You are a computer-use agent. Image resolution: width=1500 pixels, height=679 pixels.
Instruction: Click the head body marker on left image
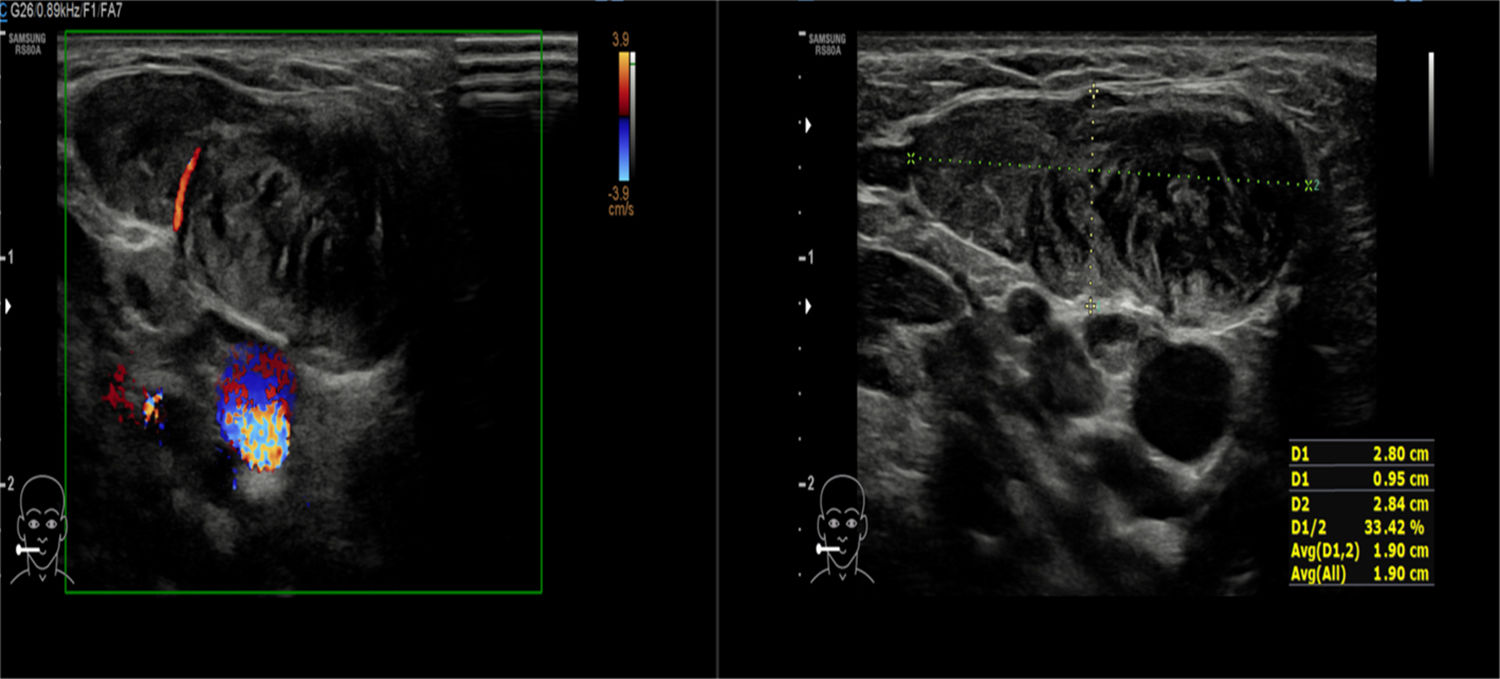(x=41, y=530)
